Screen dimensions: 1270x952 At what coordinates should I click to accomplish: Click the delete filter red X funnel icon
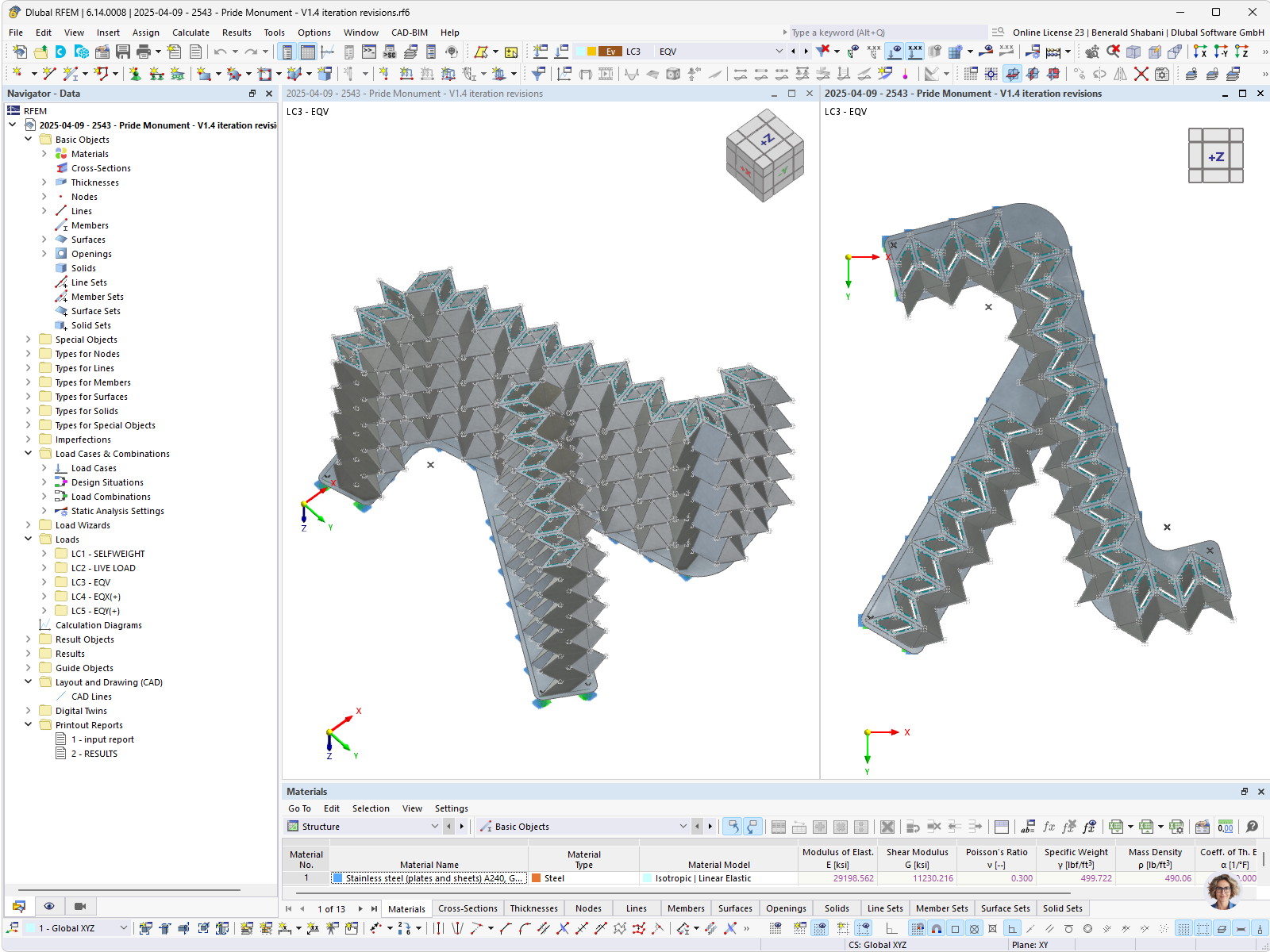(823, 52)
